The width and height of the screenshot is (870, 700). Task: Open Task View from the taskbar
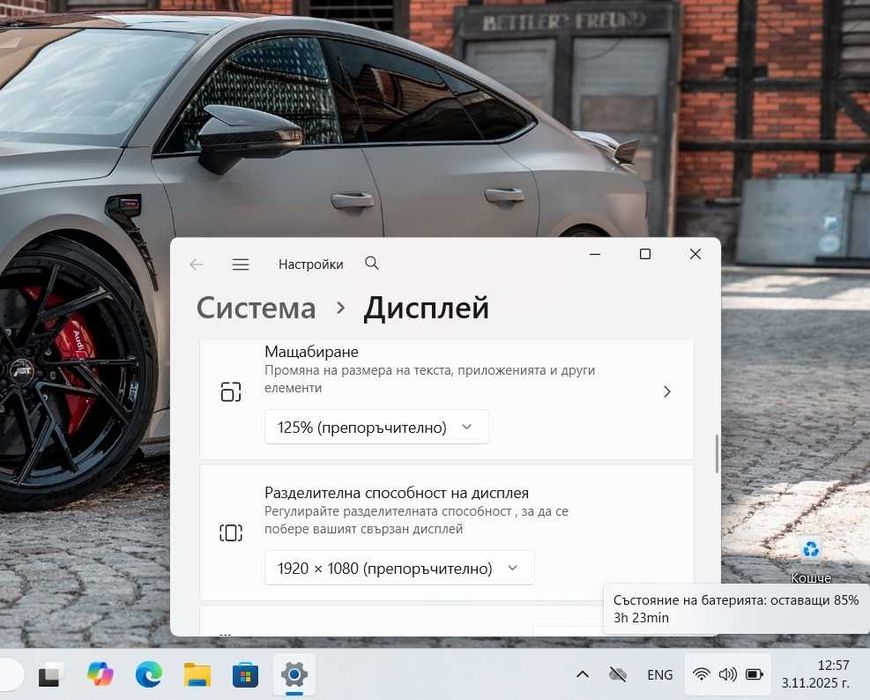tap(50, 674)
